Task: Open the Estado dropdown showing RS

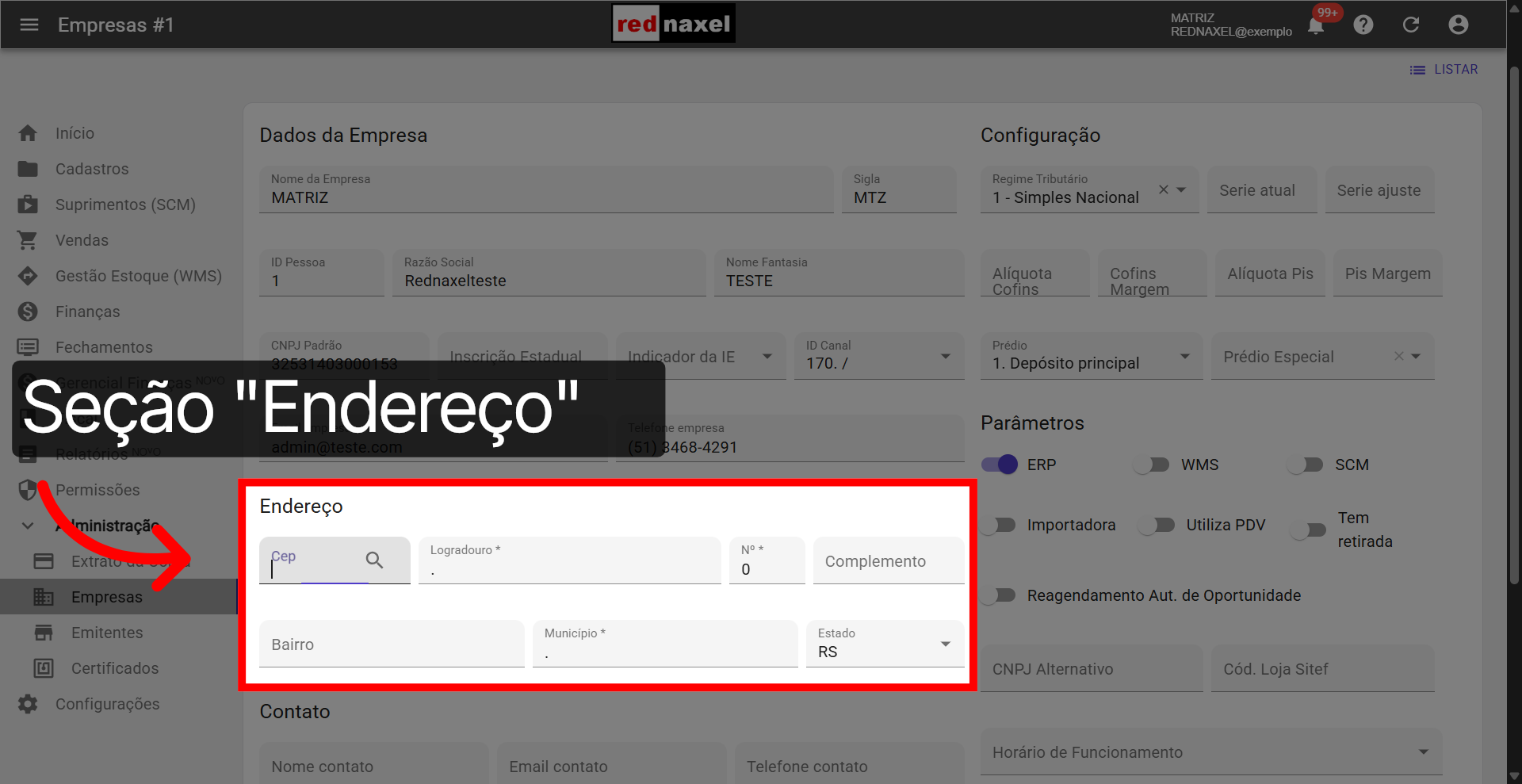Action: tap(944, 644)
